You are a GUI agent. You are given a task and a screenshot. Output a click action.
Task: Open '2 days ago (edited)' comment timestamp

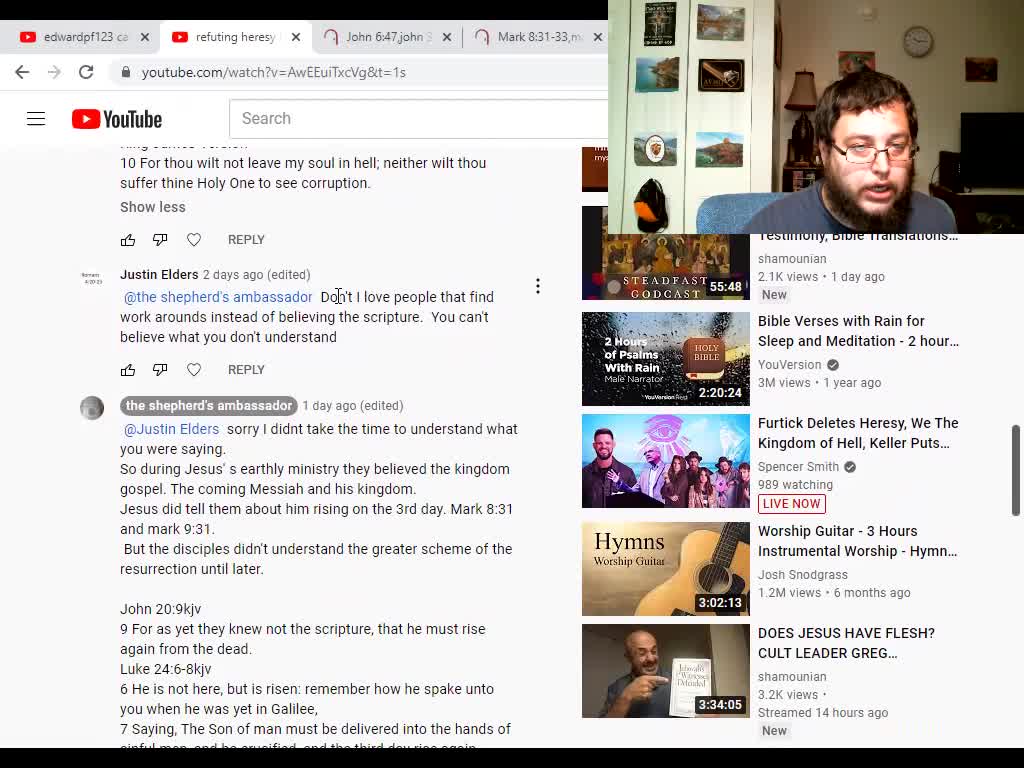(257, 275)
